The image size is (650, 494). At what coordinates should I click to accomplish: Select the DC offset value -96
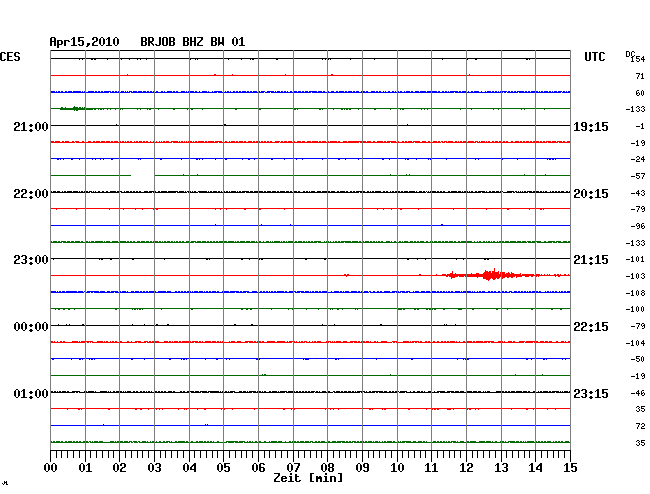pos(638,226)
